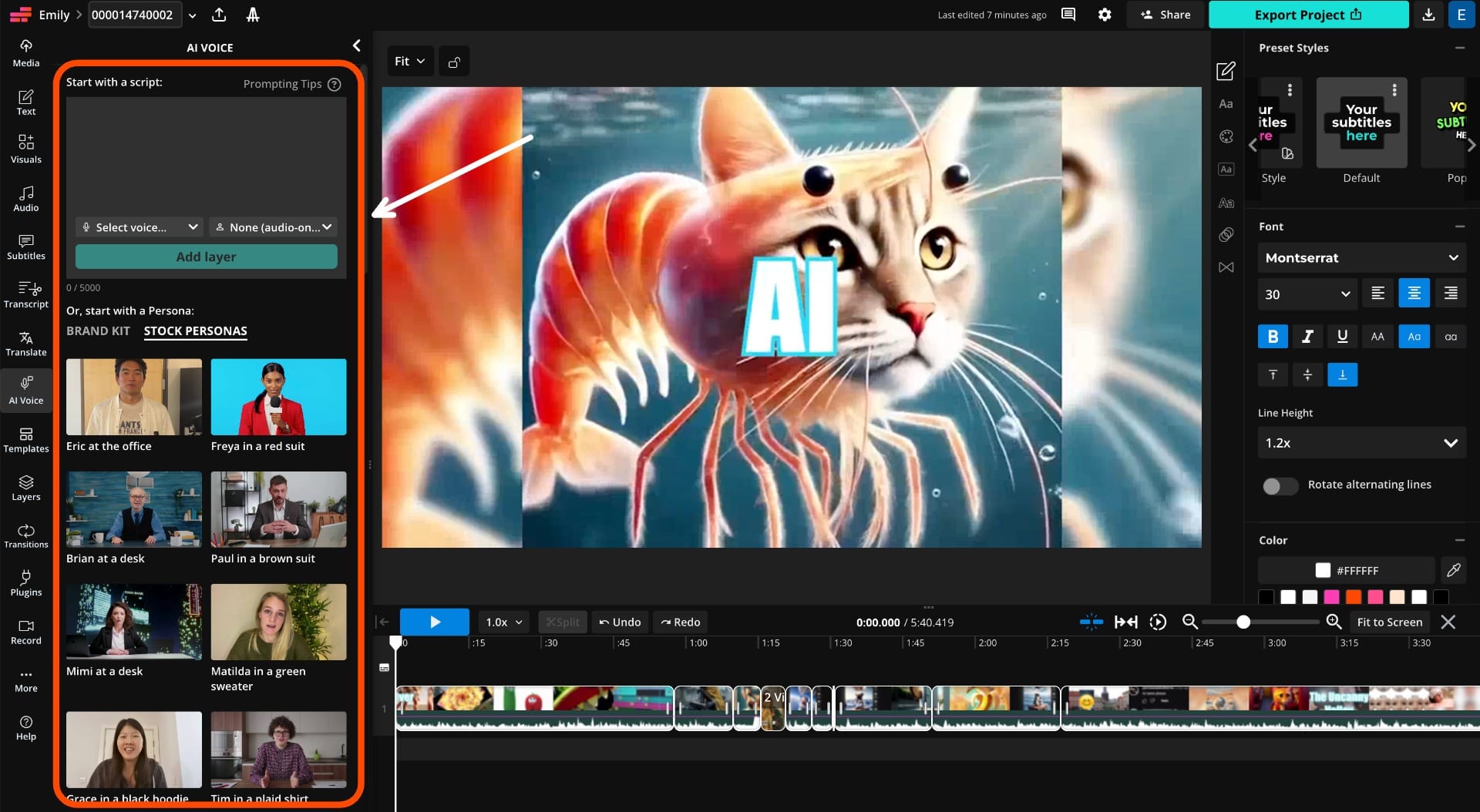The width and height of the screenshot is (1480, 812).
Task: Click the download icon in top bar
Action: (1428, 15)
